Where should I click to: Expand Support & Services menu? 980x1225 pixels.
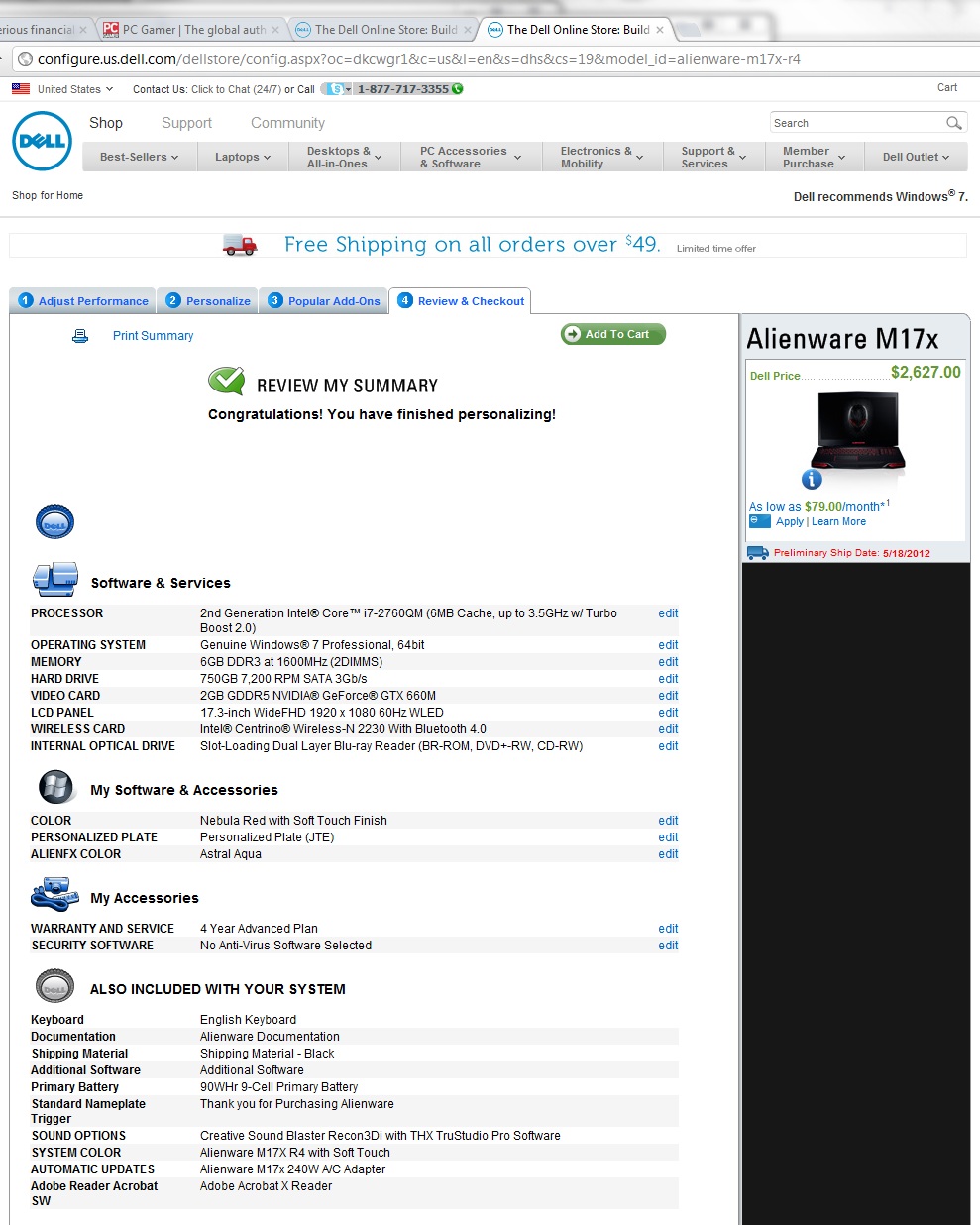713,157
